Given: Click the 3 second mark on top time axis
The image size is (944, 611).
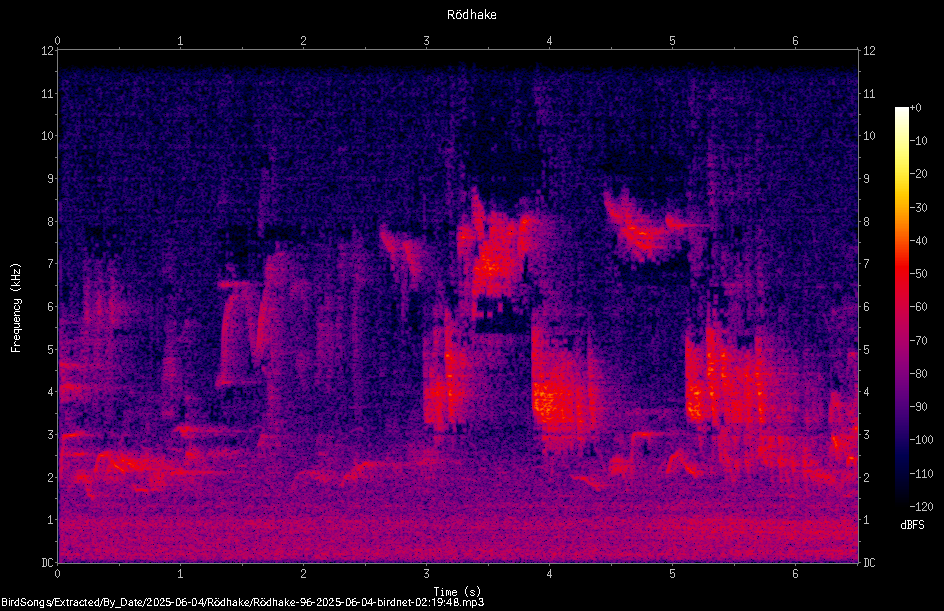Looking at the screenshot, I should pos(426,41).
